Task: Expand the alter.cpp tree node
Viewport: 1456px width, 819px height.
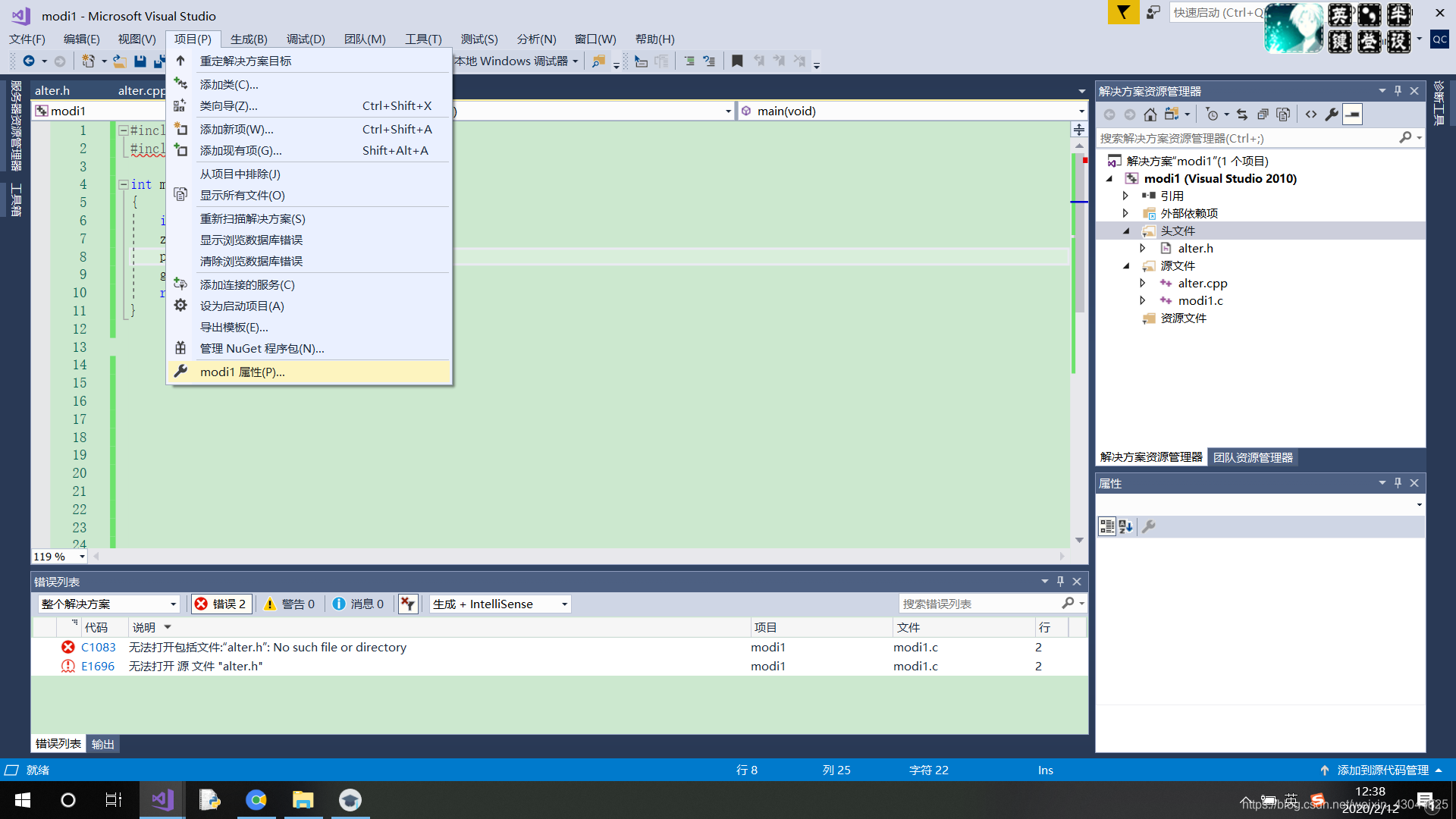Action: [1143, 283]
